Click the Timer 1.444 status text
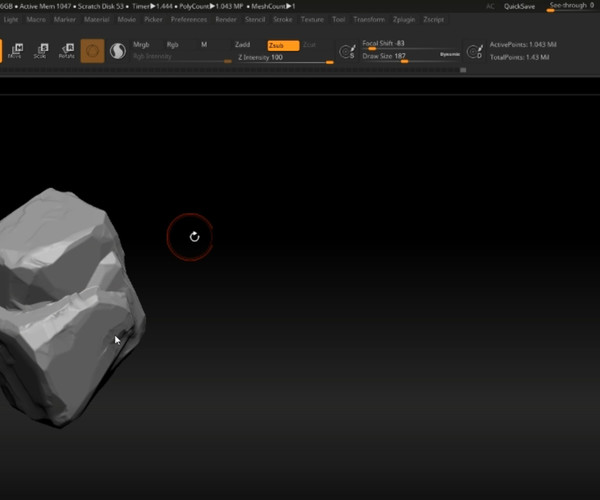This screenshot has width=600, height=500. [152, 6]
